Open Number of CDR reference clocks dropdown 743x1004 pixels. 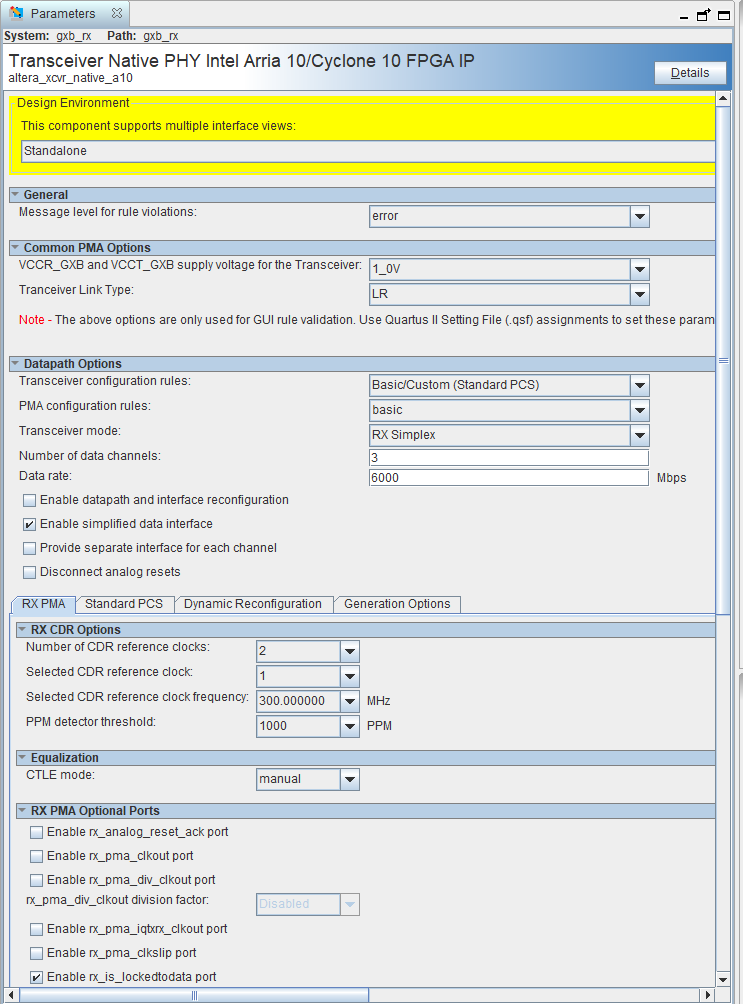[x=350, y=651]
